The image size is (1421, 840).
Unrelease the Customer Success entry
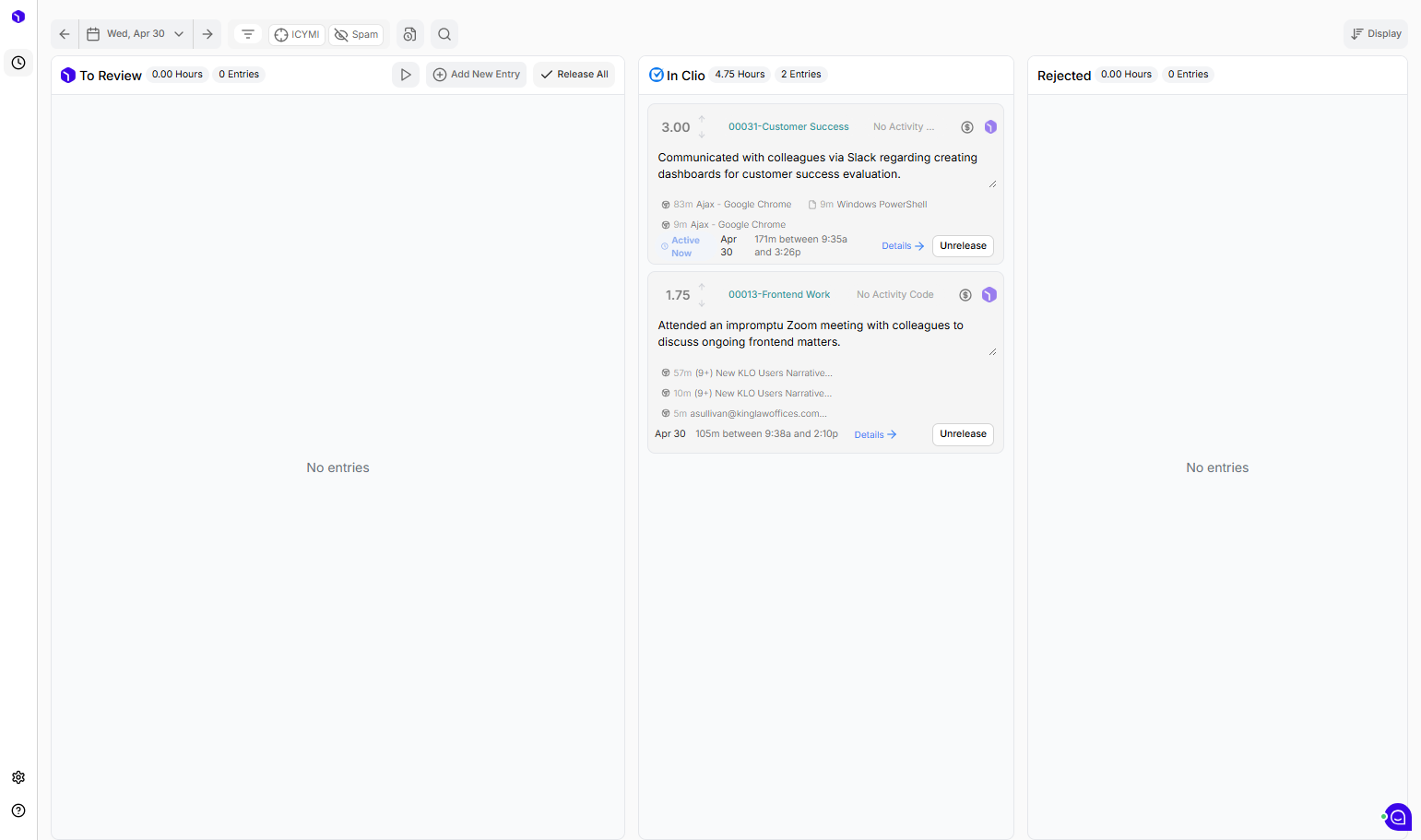tap(963, 246)
